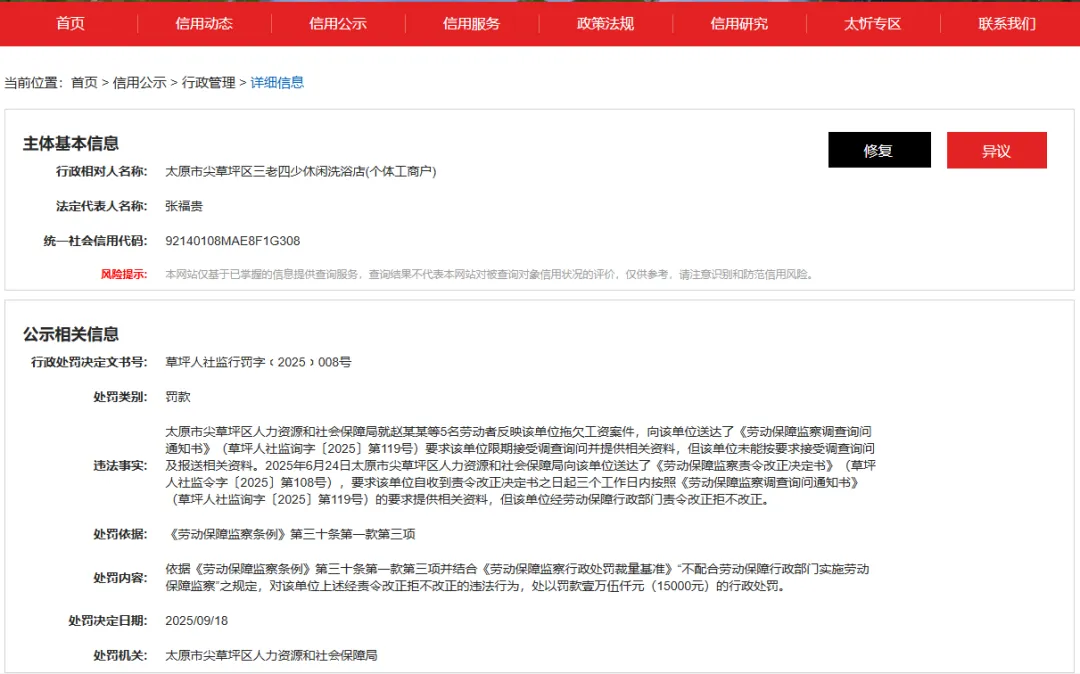1080x674 pixels.
Task: Go to the 太忻专区 section
Action: click(x=873, y=23)
